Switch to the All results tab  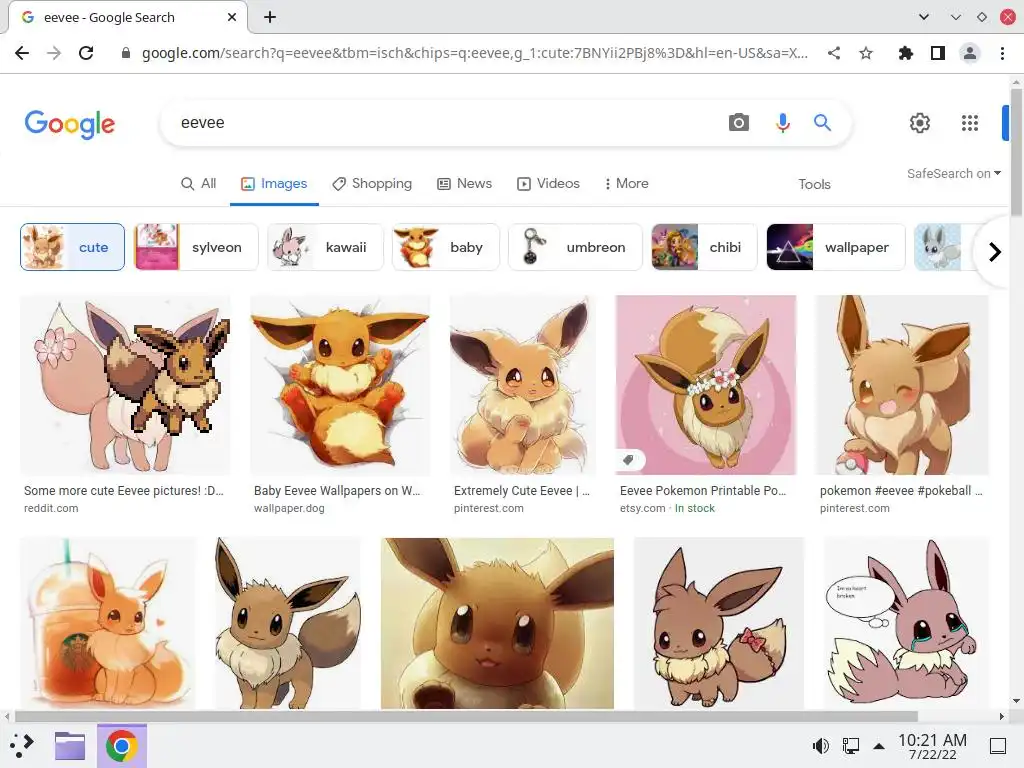[199, 184]
